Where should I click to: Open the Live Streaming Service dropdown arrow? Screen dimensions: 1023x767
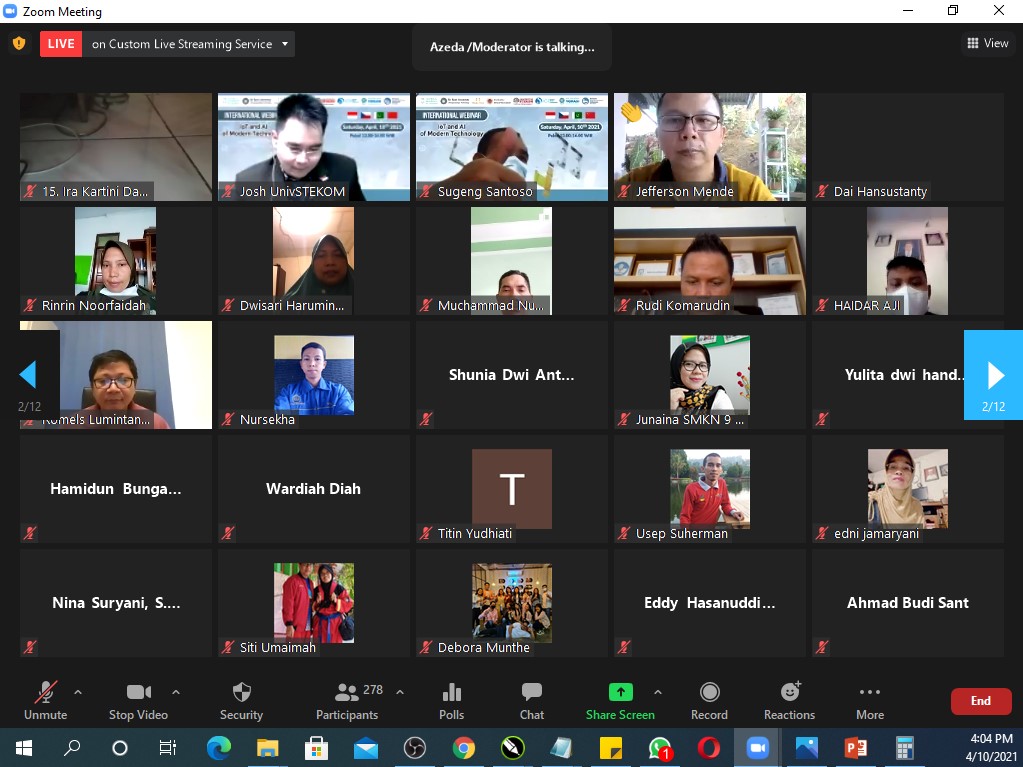(x=285, y=44)
